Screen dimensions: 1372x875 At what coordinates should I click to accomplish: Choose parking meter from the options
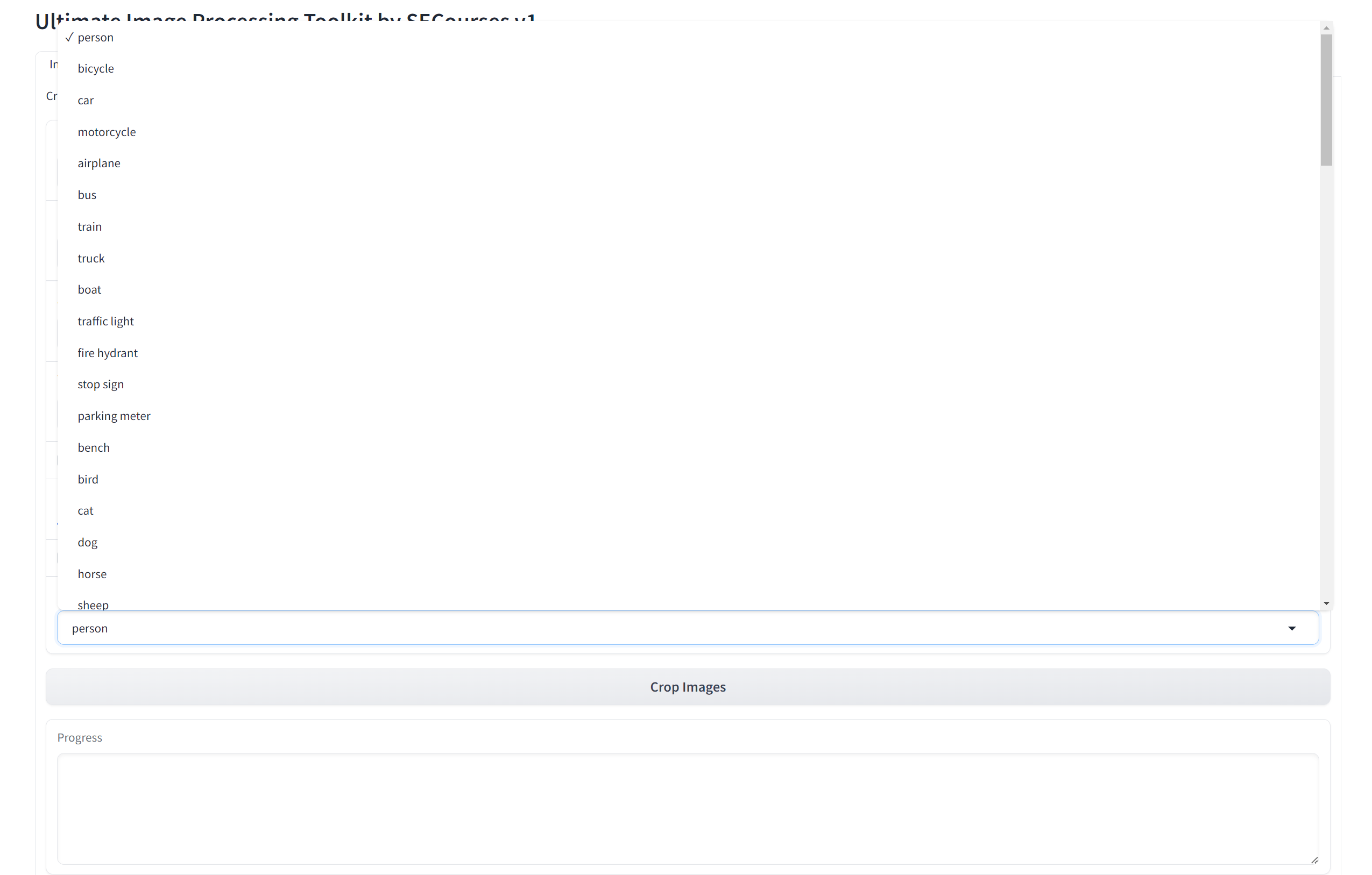point(114,416)
